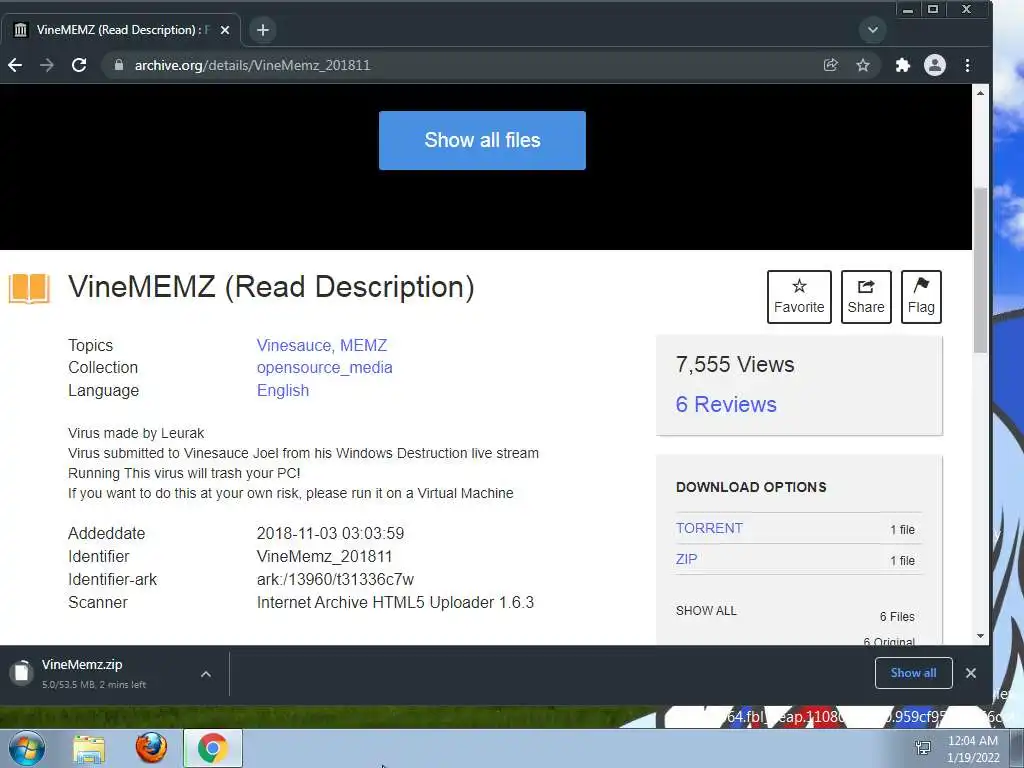1024x768 pixels.
Task: Open Chrome's three-dot menu
Action: point(967,65)
